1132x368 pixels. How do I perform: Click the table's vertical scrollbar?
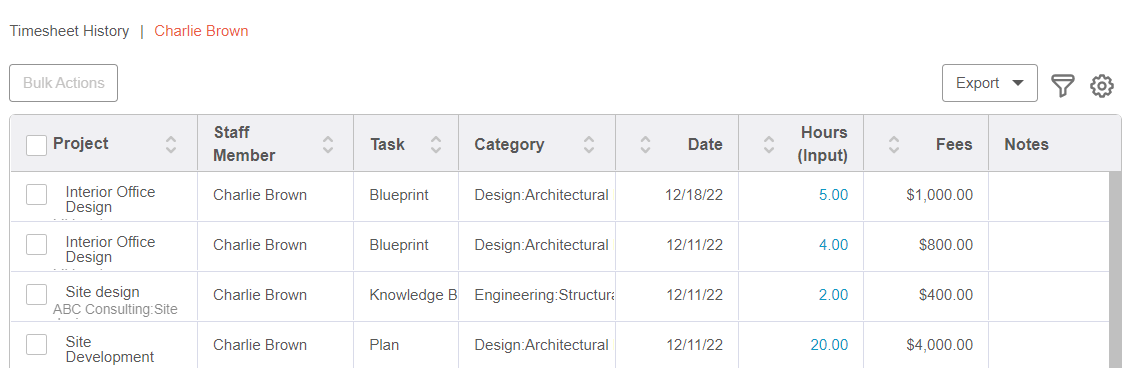pos(1116,270)
